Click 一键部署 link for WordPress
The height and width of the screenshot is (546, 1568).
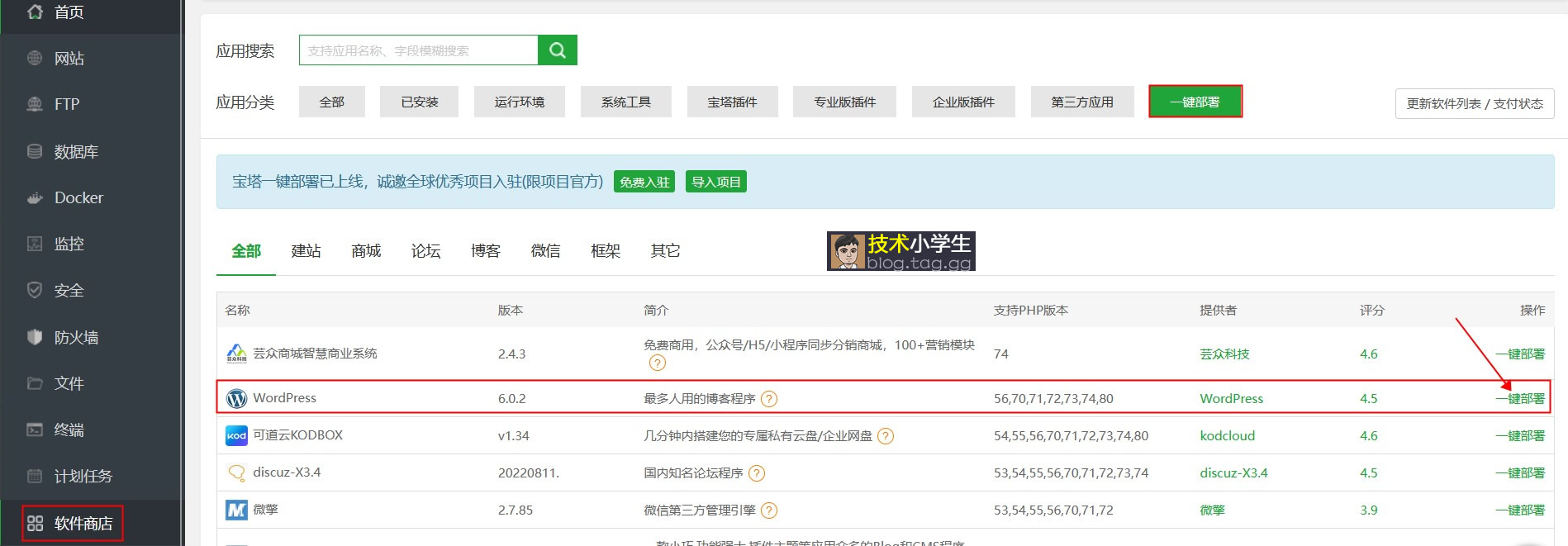(1520, 398)
